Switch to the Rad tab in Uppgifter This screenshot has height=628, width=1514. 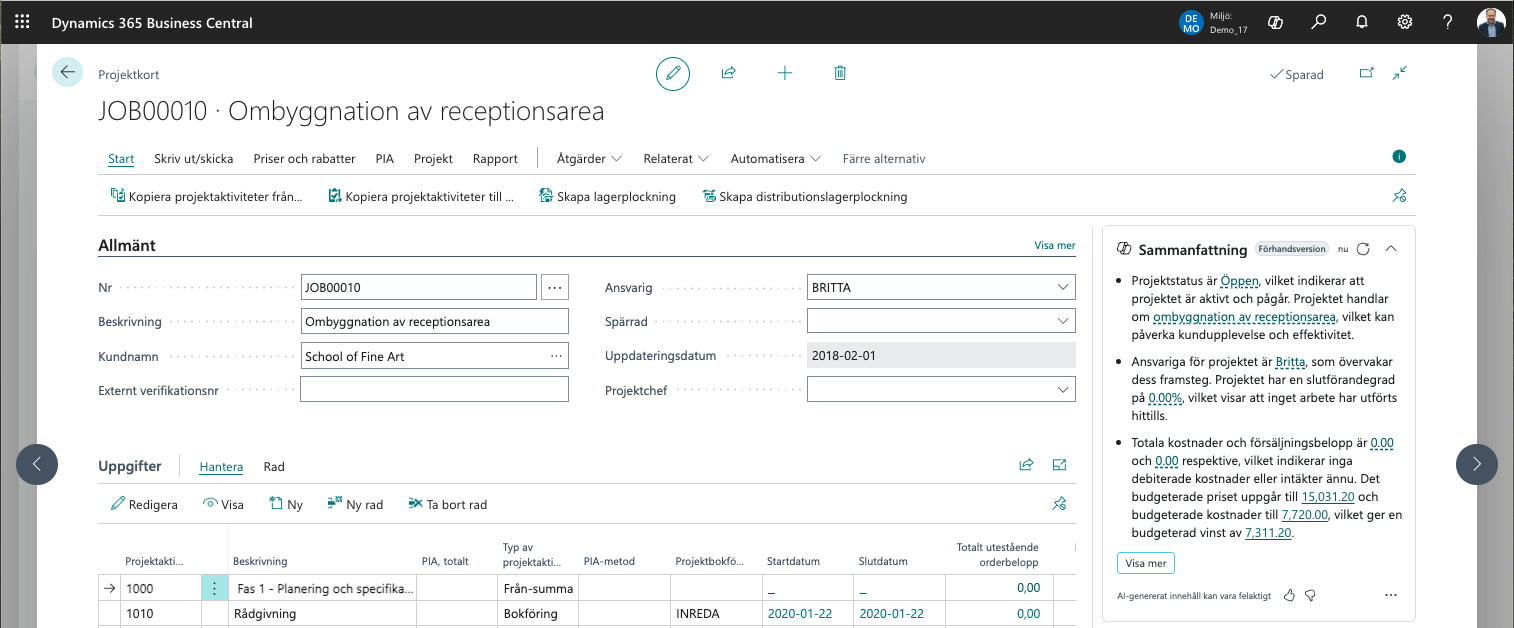pos(274,466)
